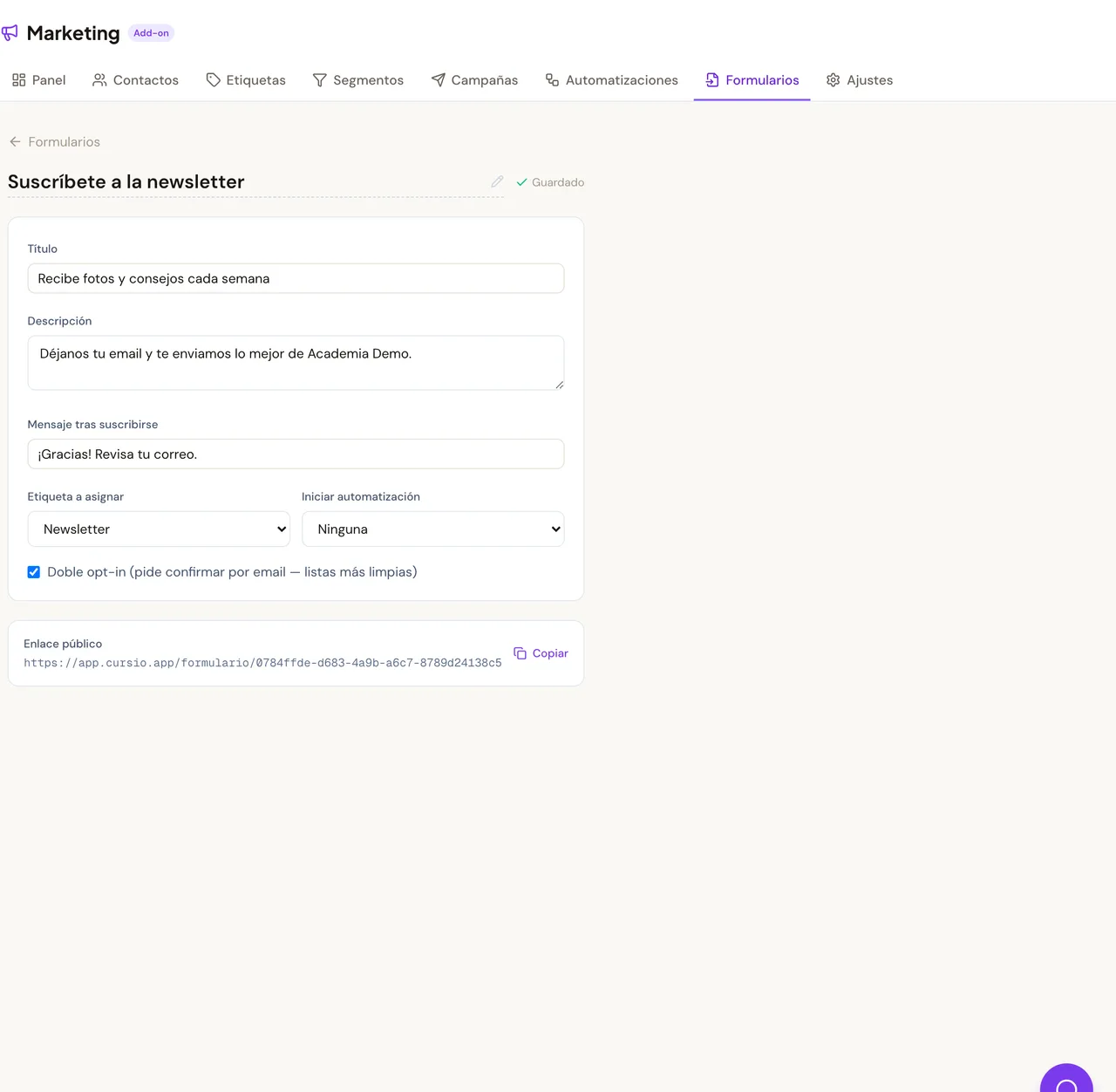Click the Etiquetas tag icon
This screenshot has height=1092, width=1116.
pos(213,80)
